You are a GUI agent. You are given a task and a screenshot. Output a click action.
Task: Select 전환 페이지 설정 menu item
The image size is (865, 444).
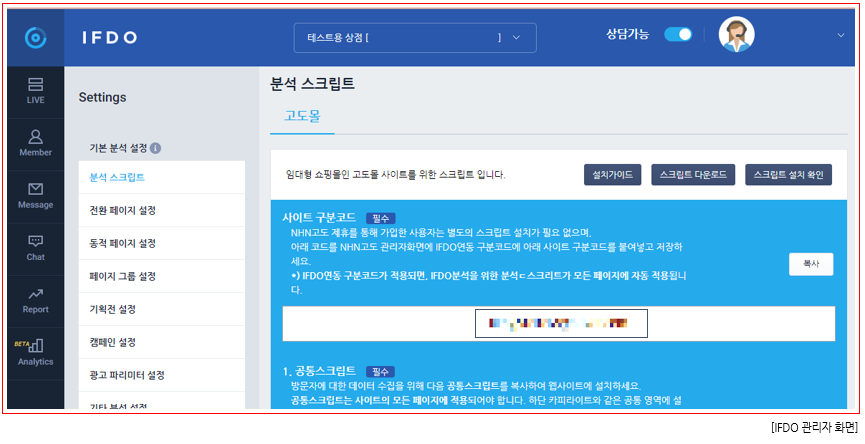tap(162, 210)
